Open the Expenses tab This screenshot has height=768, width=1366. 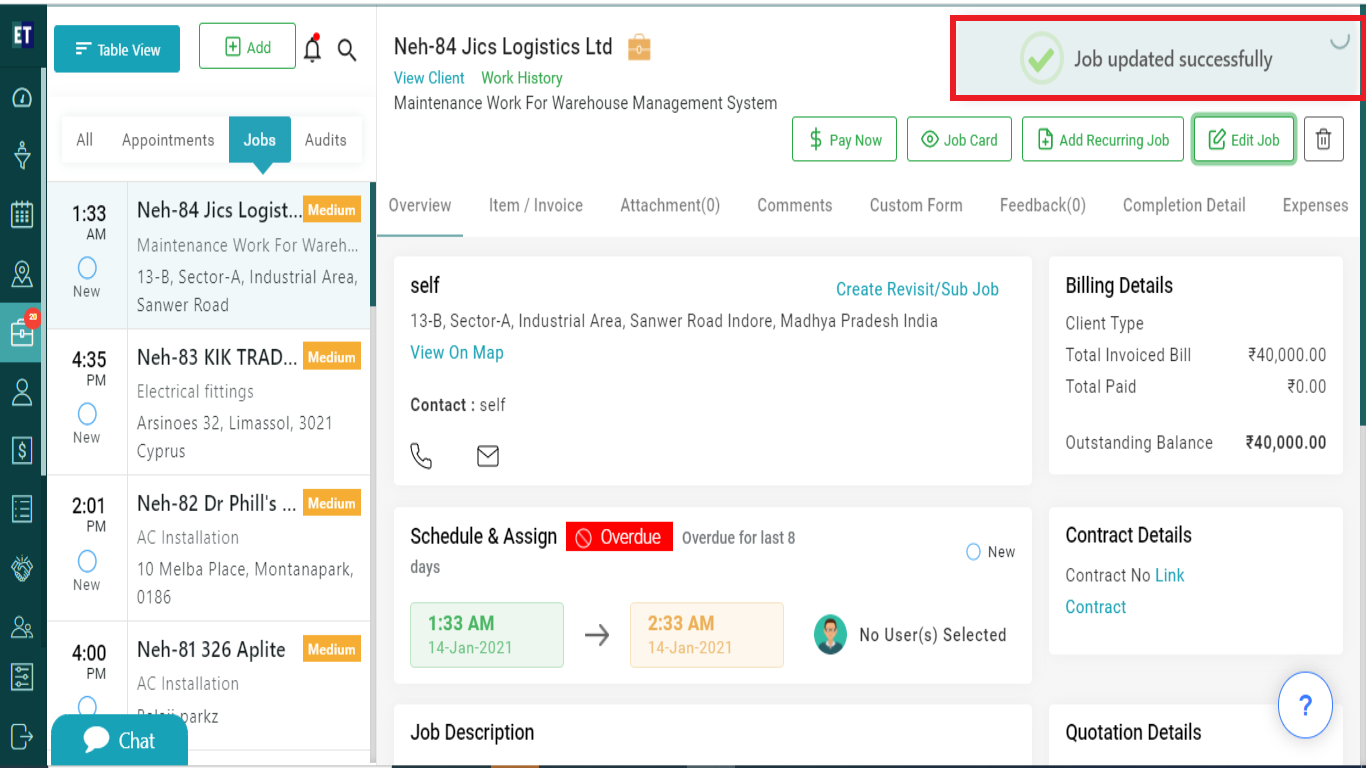coord(1316,205)
